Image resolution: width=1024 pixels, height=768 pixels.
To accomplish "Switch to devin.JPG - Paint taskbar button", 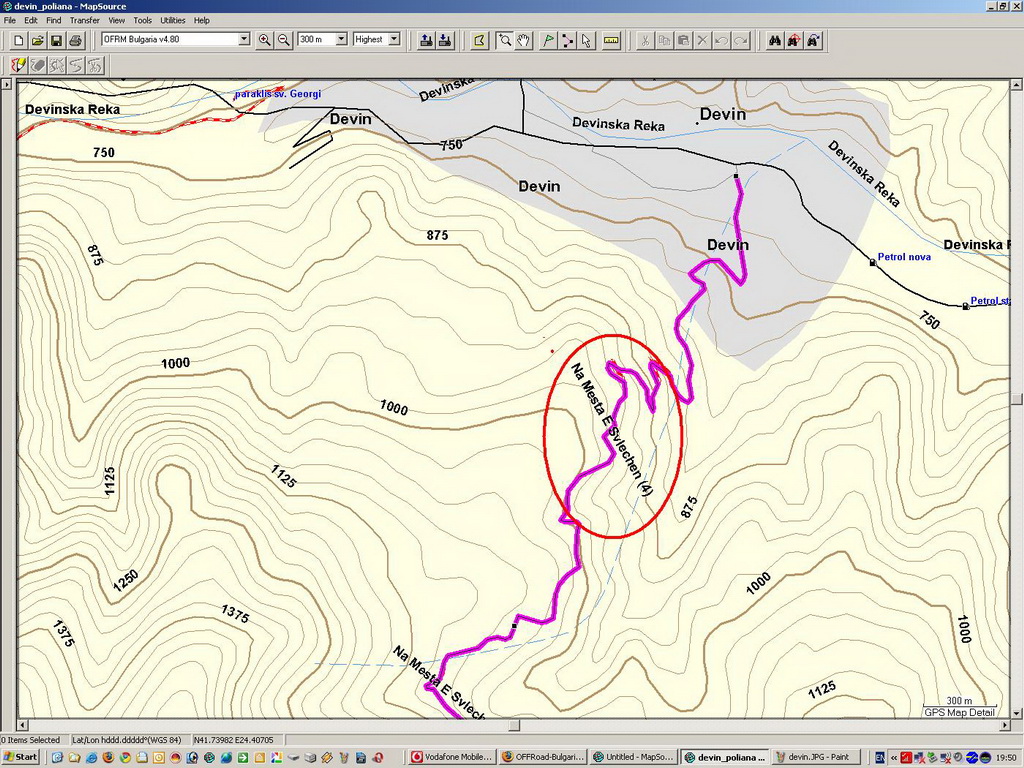I will tap(818, 757).
